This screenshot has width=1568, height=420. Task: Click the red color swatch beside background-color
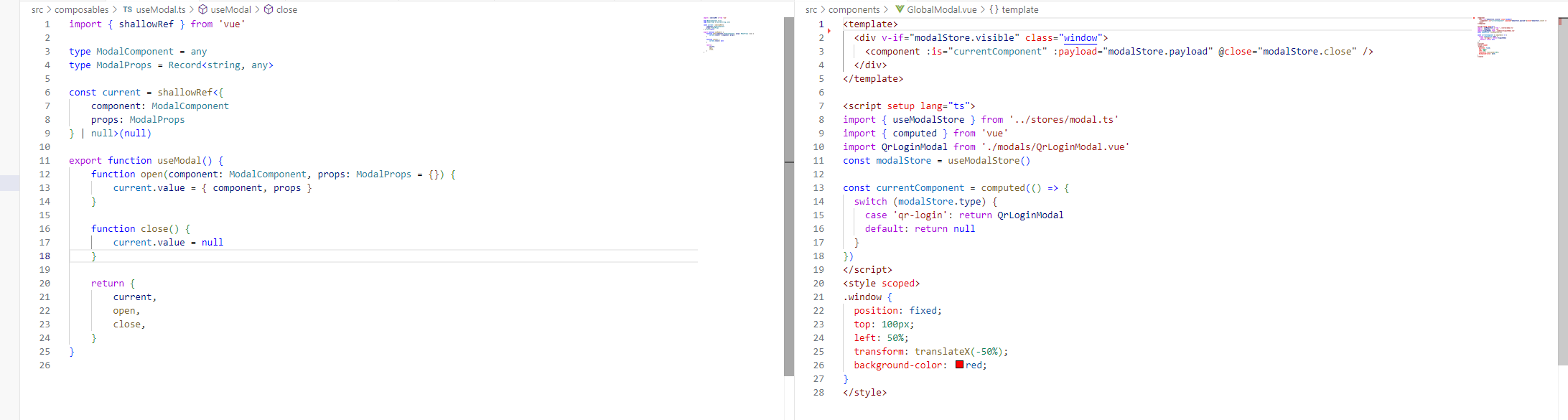(959, 365)
